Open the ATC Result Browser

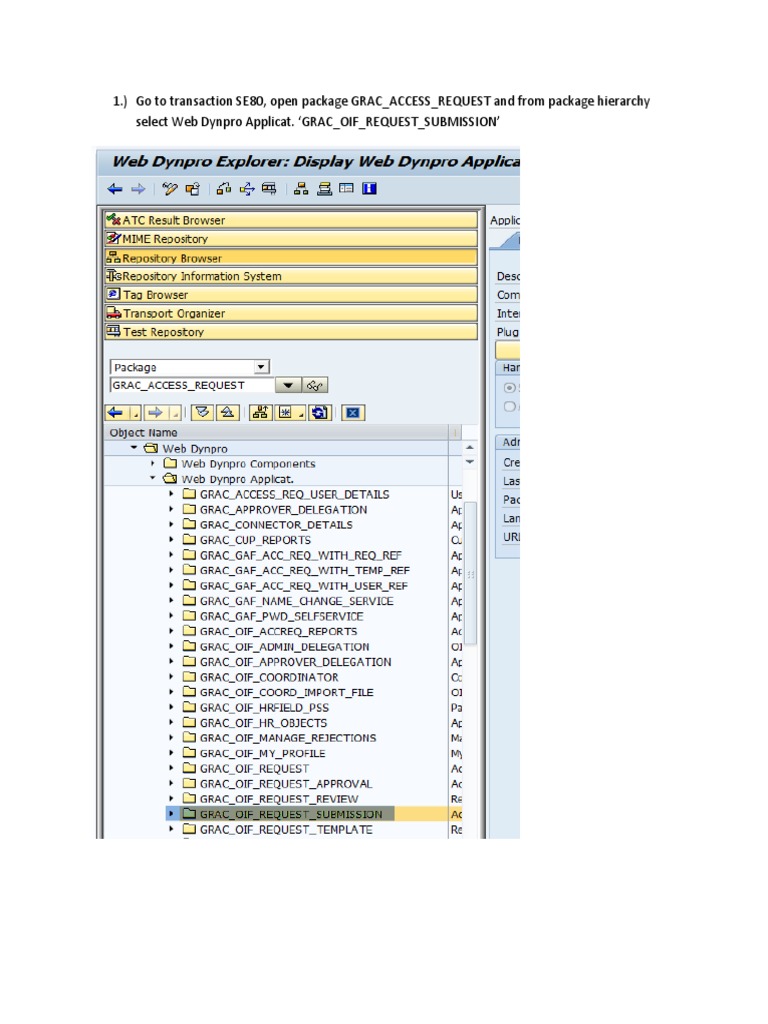291,220
